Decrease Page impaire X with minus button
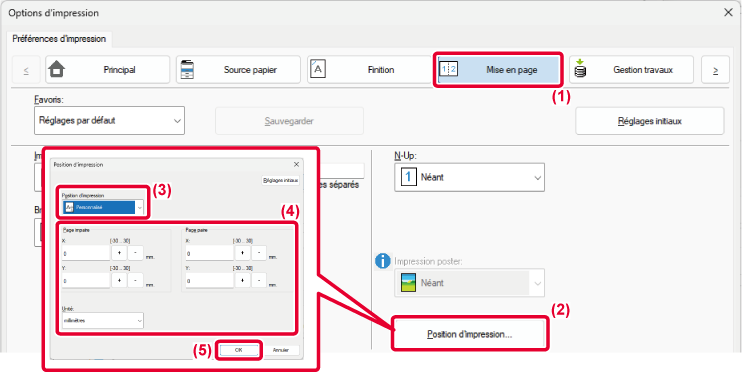This screenshot has height=372, width=742. point(135,253)
